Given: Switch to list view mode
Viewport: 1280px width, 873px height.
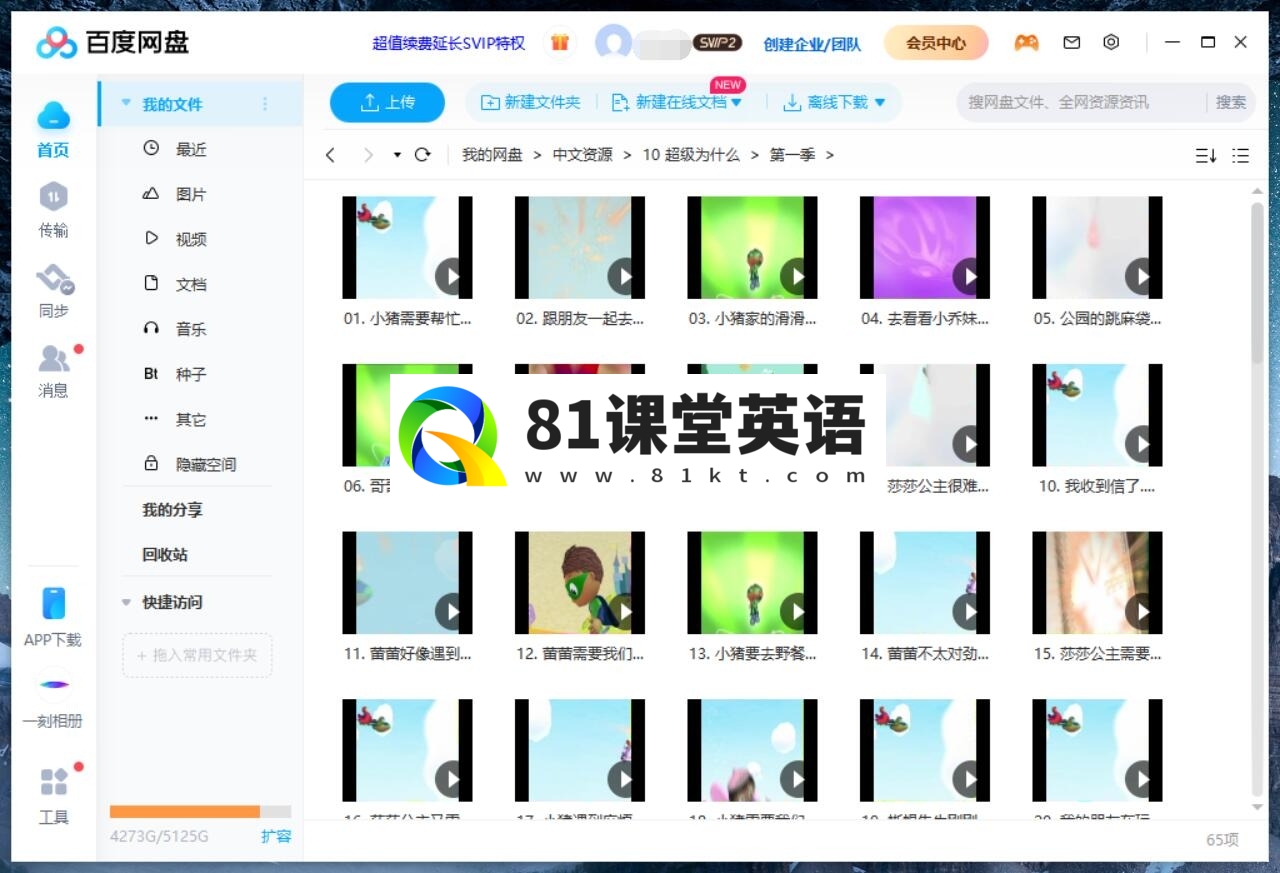Looking at the screenshot, I should point(1241,155).
